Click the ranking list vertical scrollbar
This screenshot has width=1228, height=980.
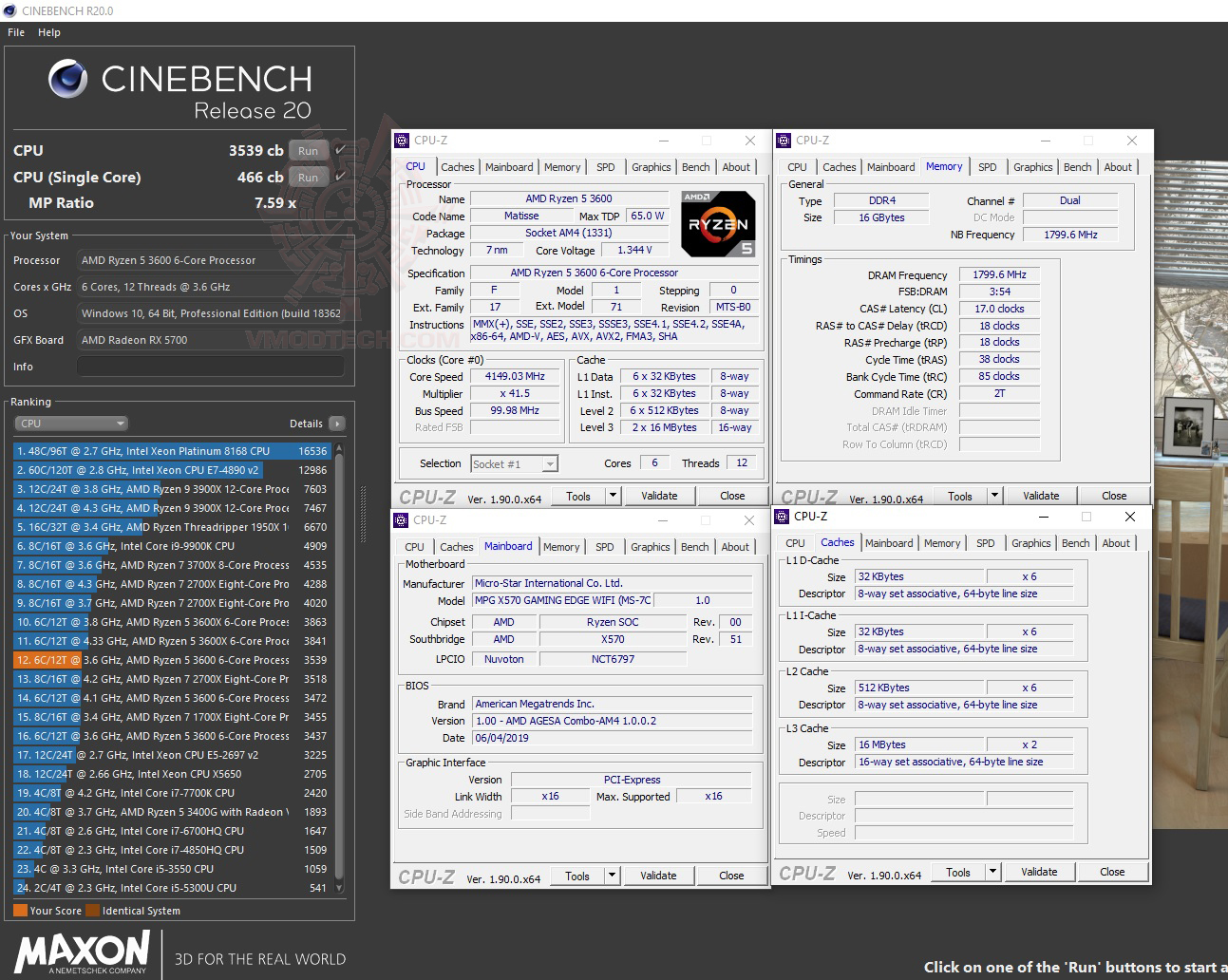pyautogui.click(x=339, y=669)
